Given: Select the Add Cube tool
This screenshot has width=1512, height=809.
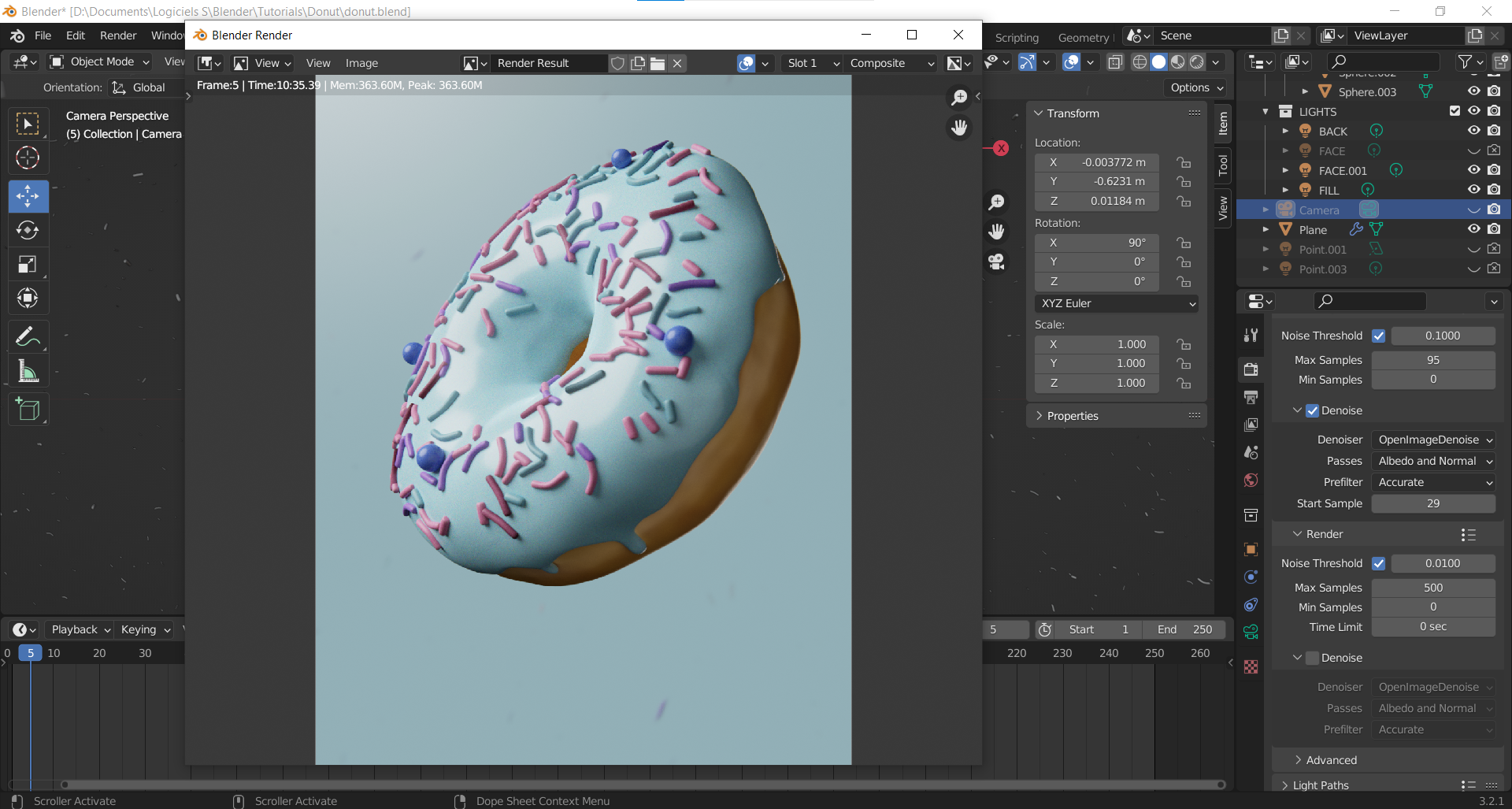Looking at the screenshot, I should coord(28,410).
